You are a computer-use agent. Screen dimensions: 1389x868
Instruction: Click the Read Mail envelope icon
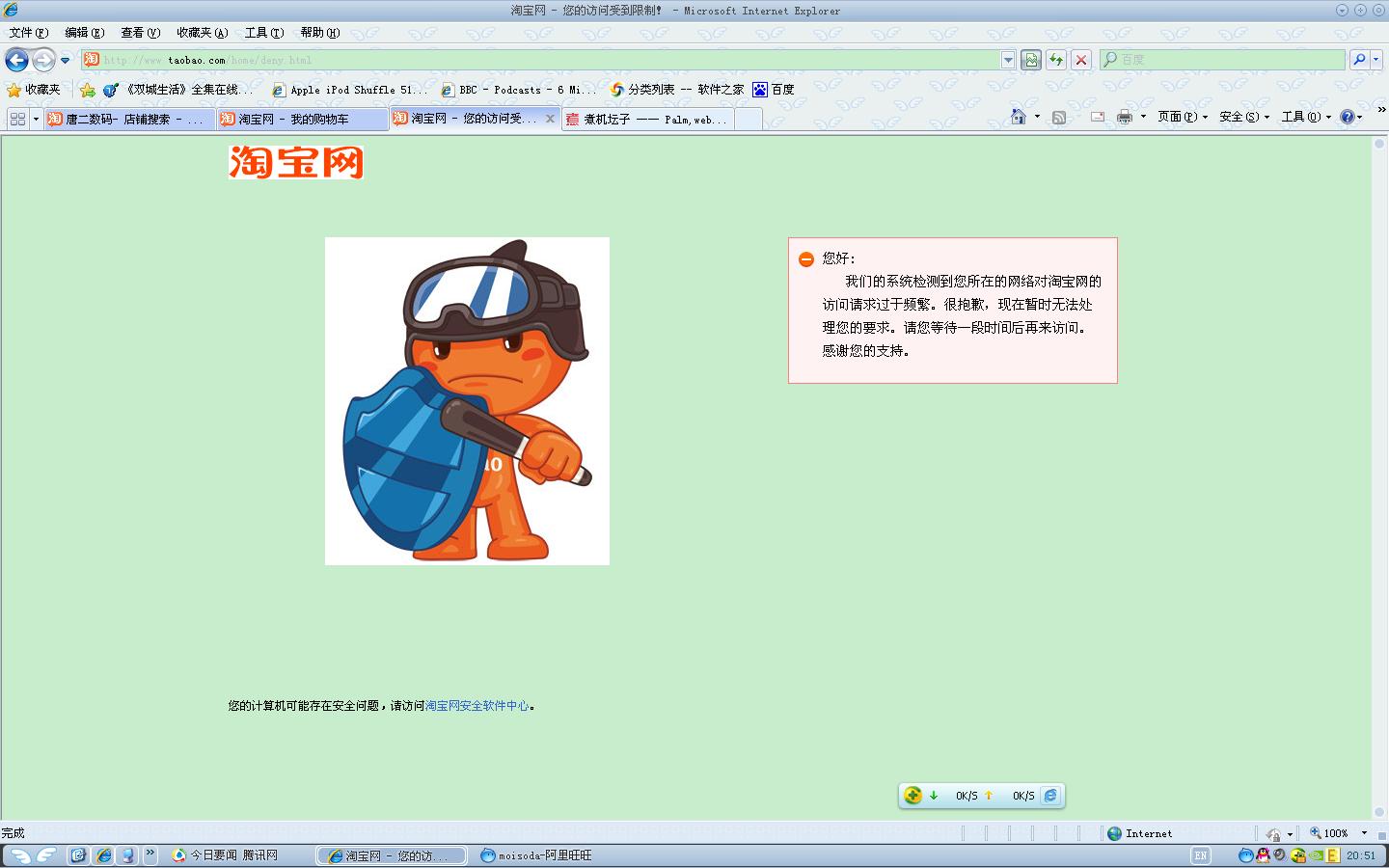pyautogui.click(x=1098, y=117)
